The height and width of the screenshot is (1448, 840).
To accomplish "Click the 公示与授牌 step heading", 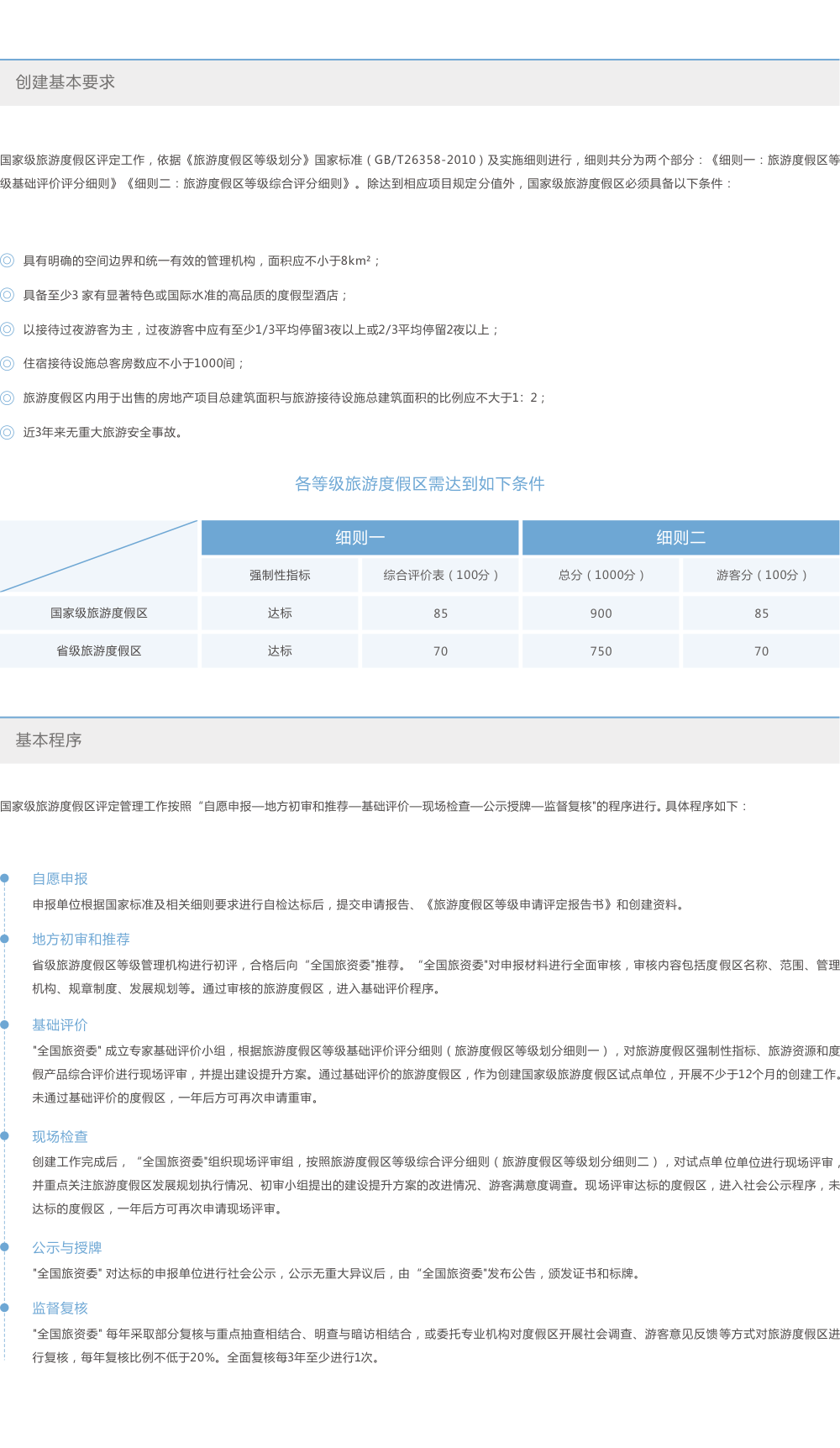I will point(66,1247).
